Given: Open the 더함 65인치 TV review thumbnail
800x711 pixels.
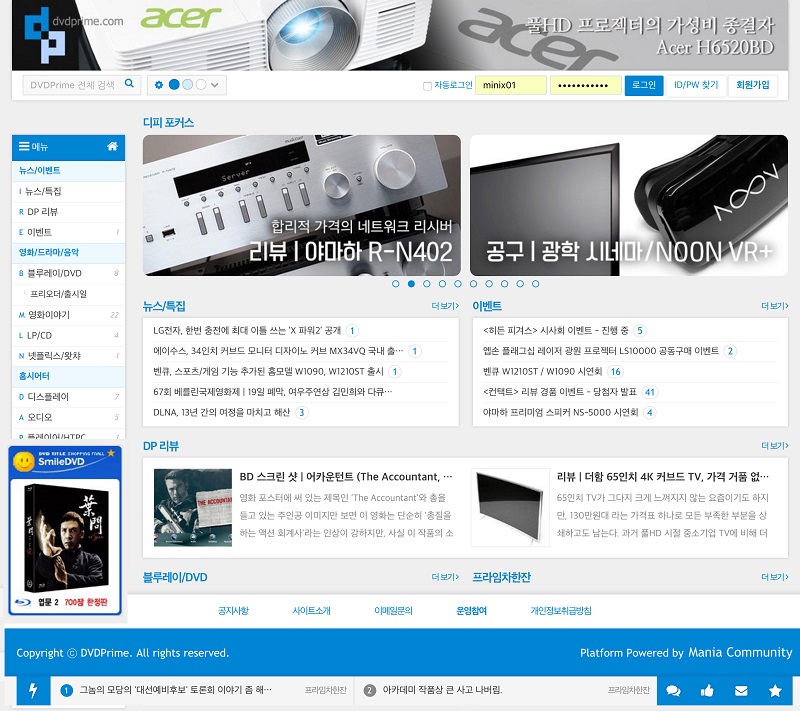Looking at the screenshot, I should point(510,507).
